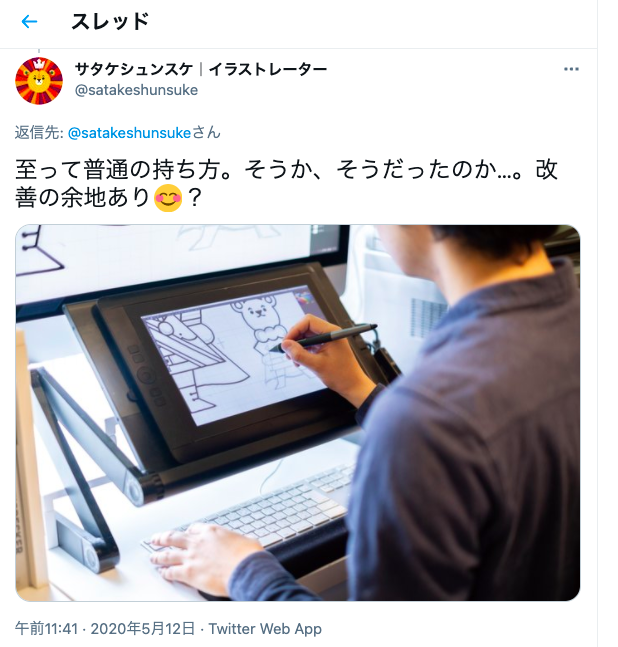
Task: Open the tweet's three-dot more menu
Action: (571, 69)
